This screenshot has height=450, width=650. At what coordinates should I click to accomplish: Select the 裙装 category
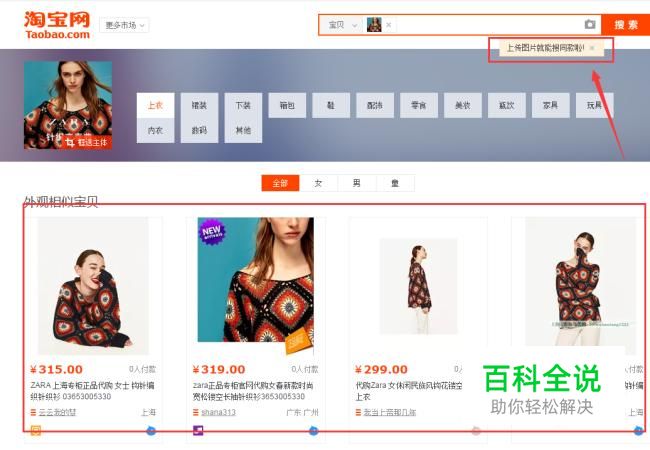coord(199,105)
